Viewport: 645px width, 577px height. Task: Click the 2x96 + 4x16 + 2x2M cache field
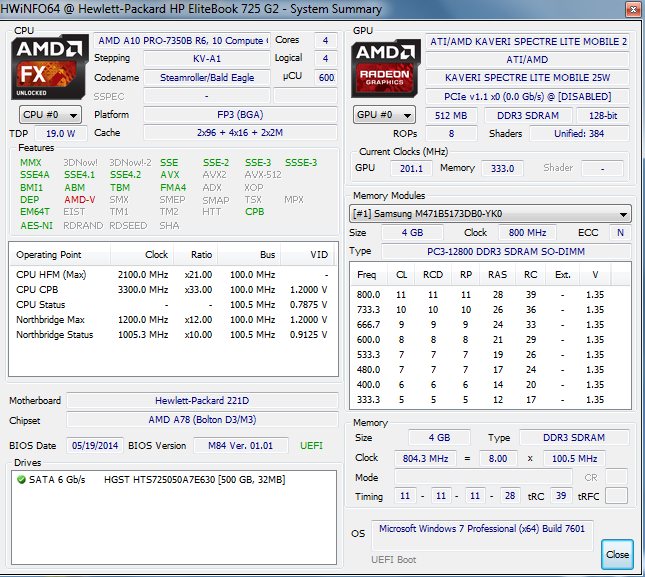tap(240, 133)
